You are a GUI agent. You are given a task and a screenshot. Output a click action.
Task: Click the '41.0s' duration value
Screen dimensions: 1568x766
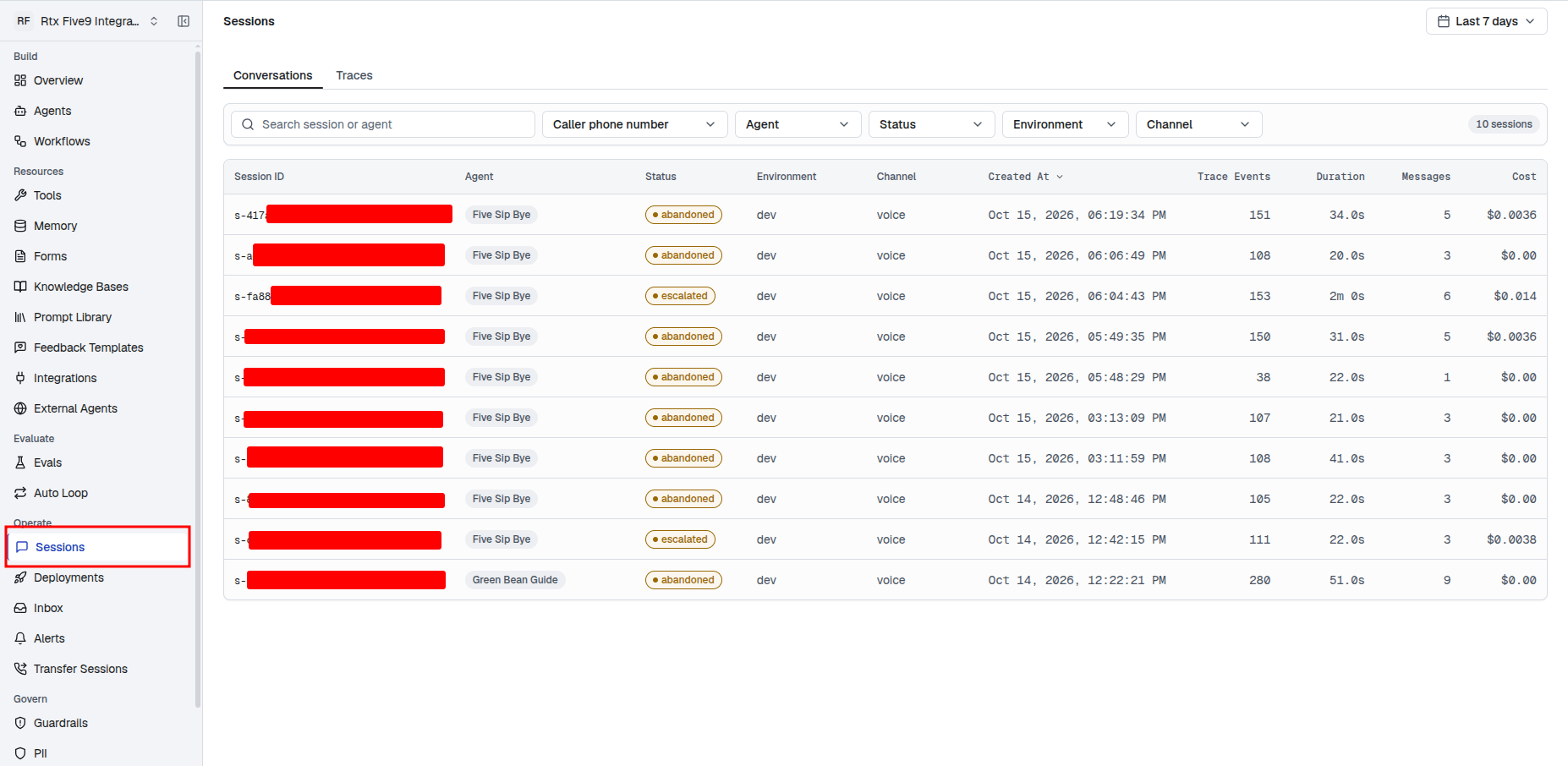[1346, 458]
